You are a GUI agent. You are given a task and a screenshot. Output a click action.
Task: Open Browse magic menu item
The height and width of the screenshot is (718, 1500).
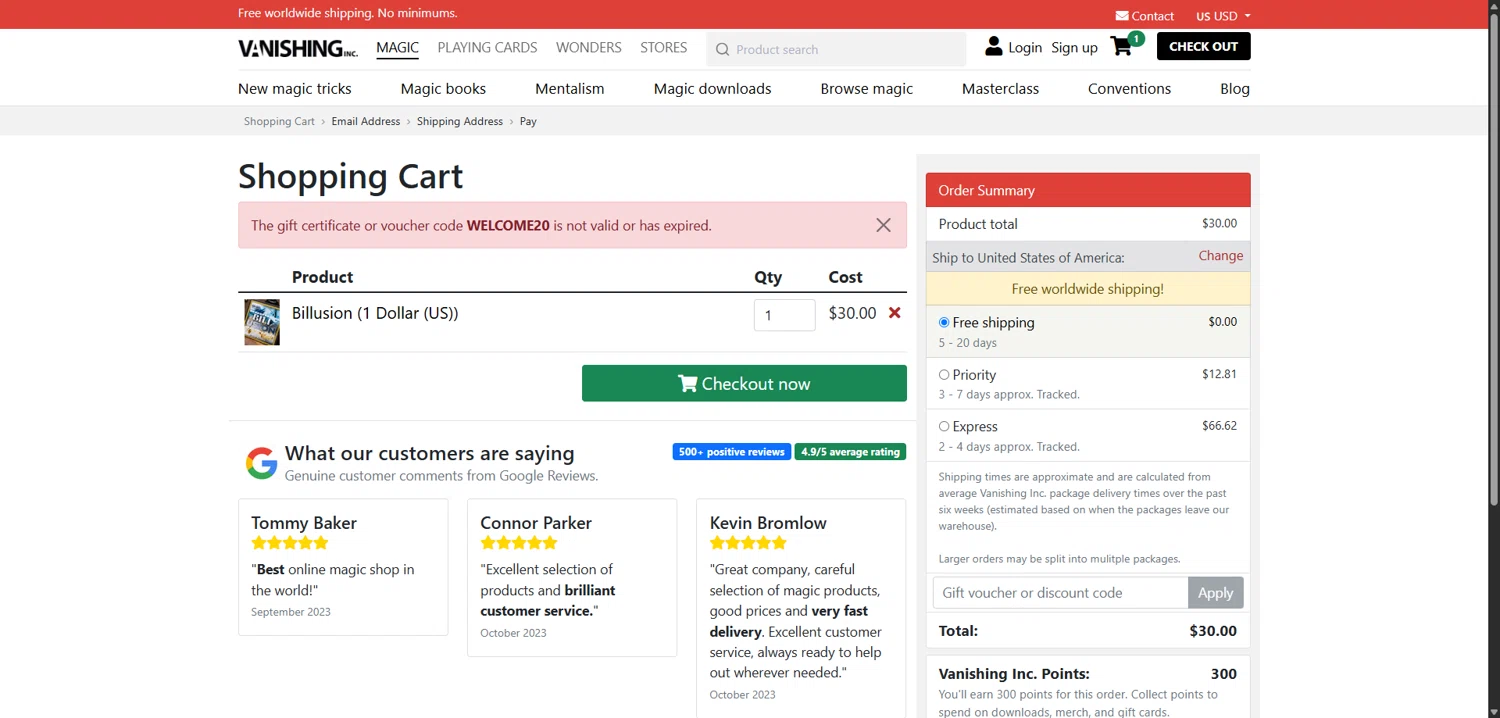click(x=867, y=89)
